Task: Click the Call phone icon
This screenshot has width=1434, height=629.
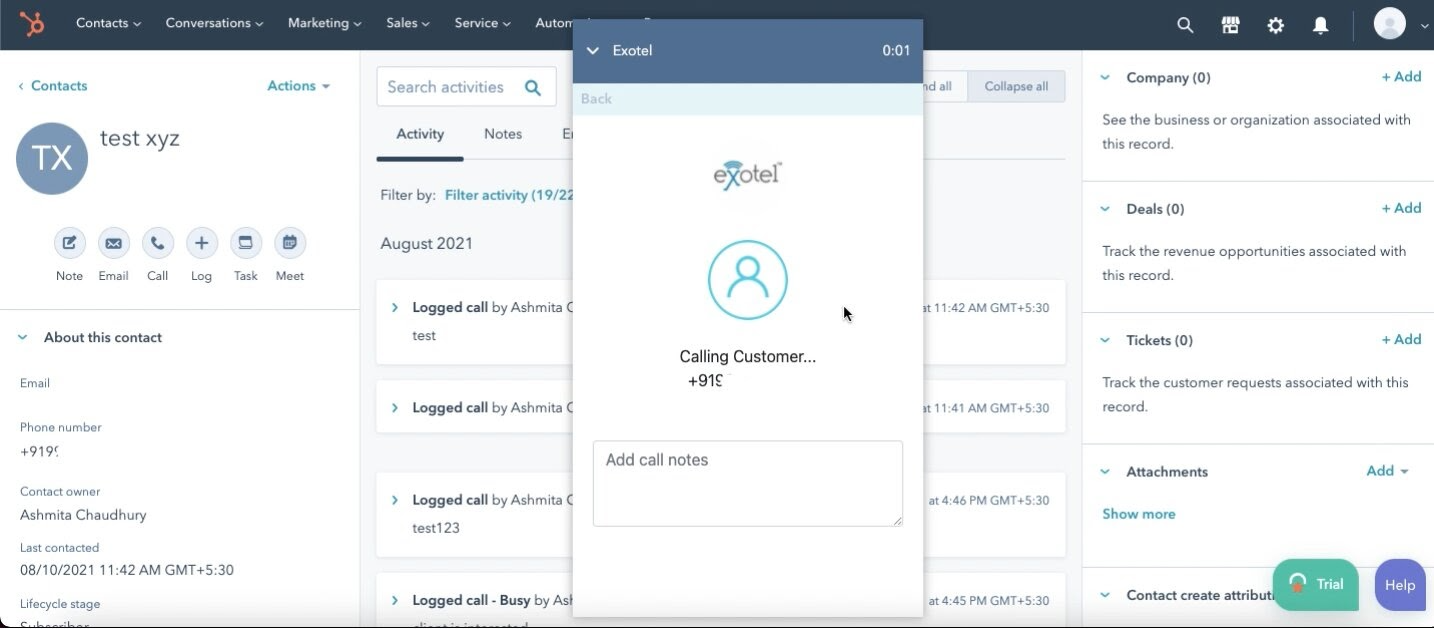Action: (x=157, y=243)
